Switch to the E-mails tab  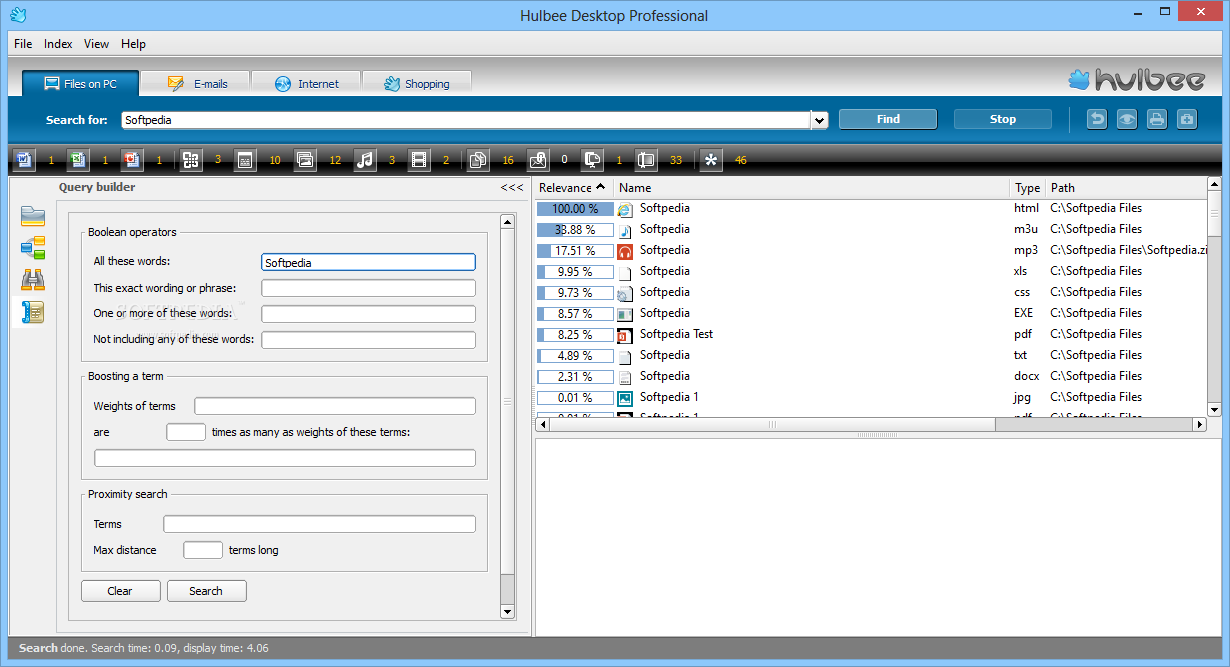coord(196,83)
